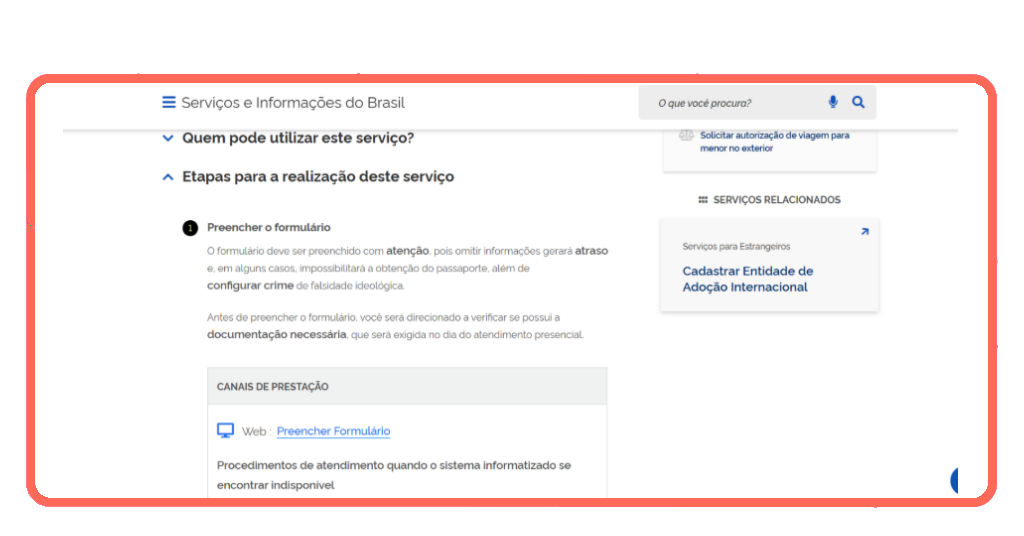Image resolution: width=1024 pixels, height=536 pixels.
Task: Open "Solicitar autorização de viagem para menor" link
Action: 775,142
